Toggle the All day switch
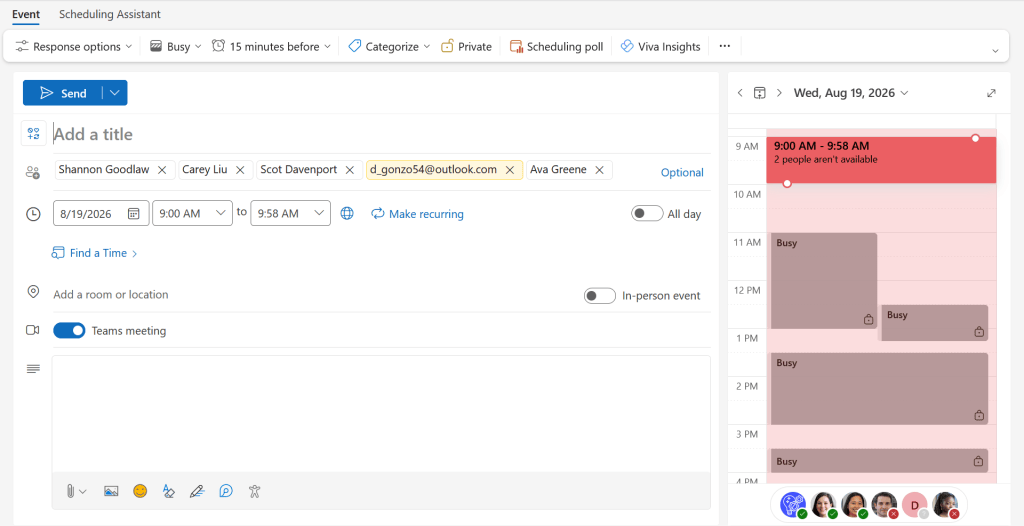 (x=647, y=214)
